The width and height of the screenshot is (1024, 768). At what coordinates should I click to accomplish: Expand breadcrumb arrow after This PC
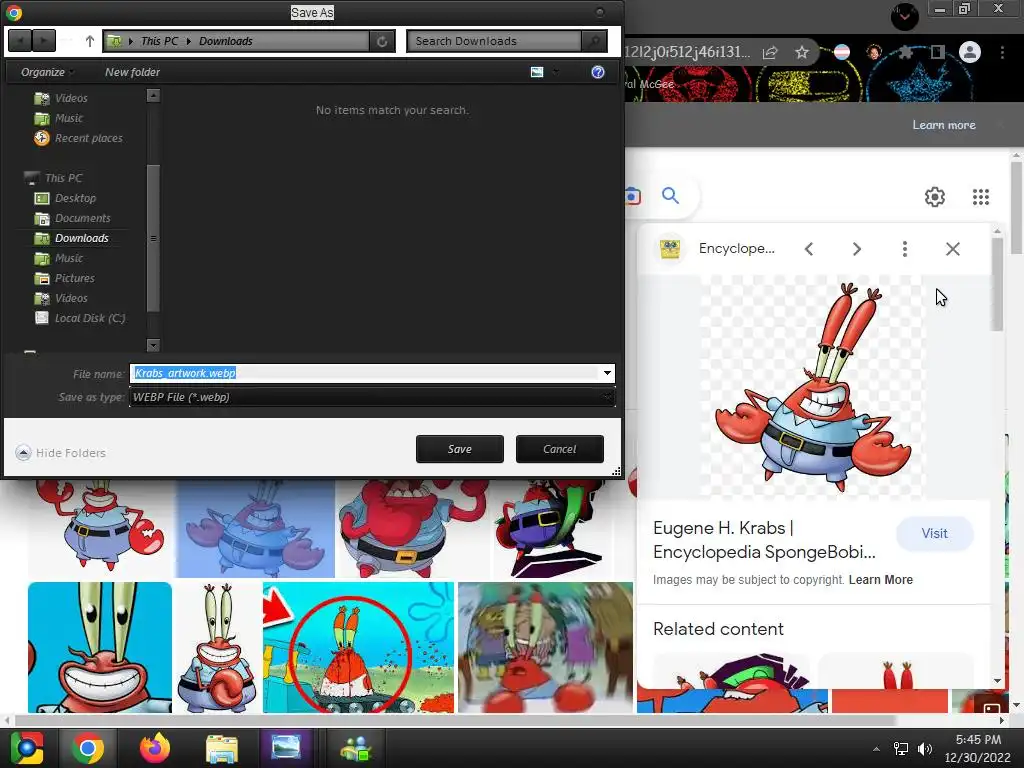click(189, 41)
